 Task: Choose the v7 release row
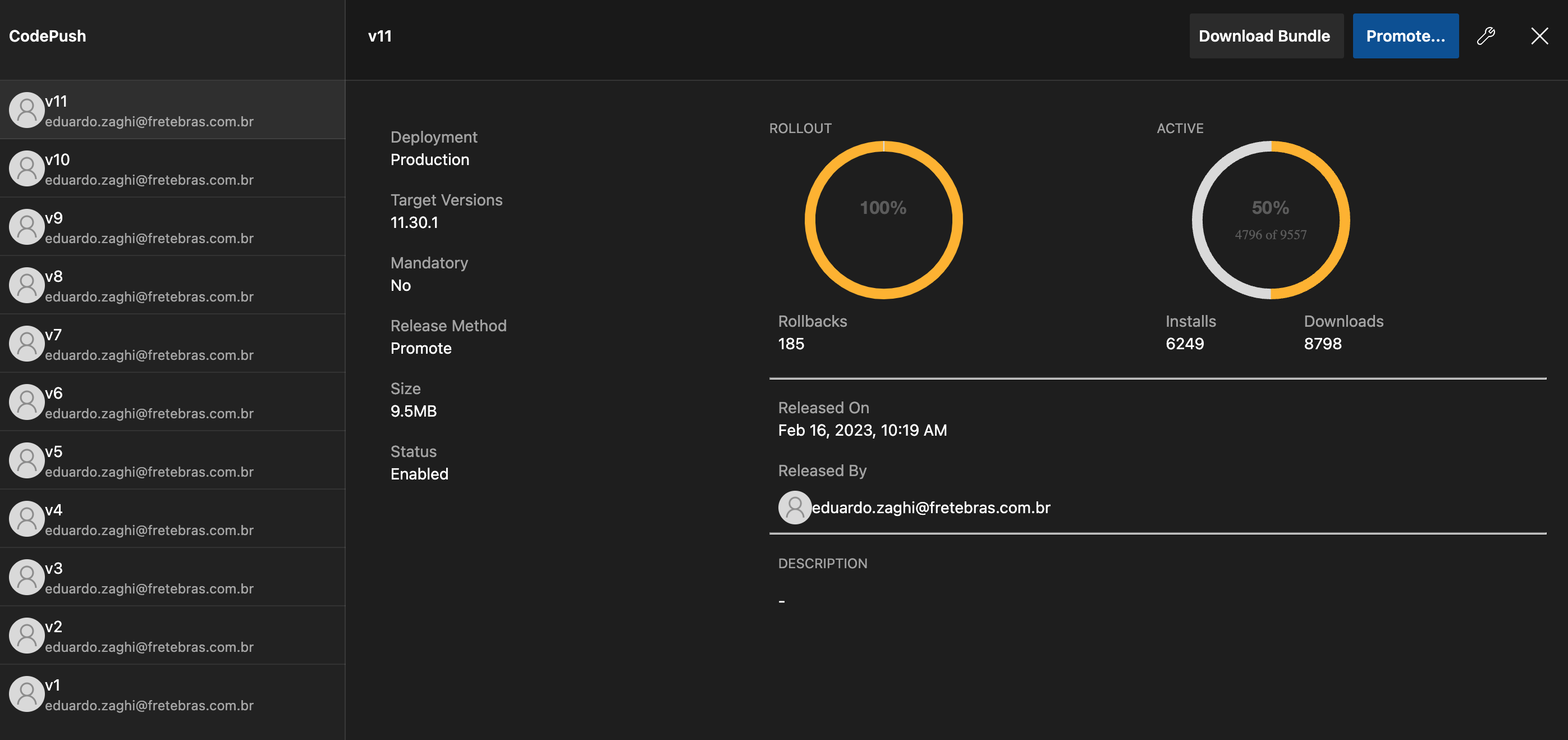pos(172,344)
